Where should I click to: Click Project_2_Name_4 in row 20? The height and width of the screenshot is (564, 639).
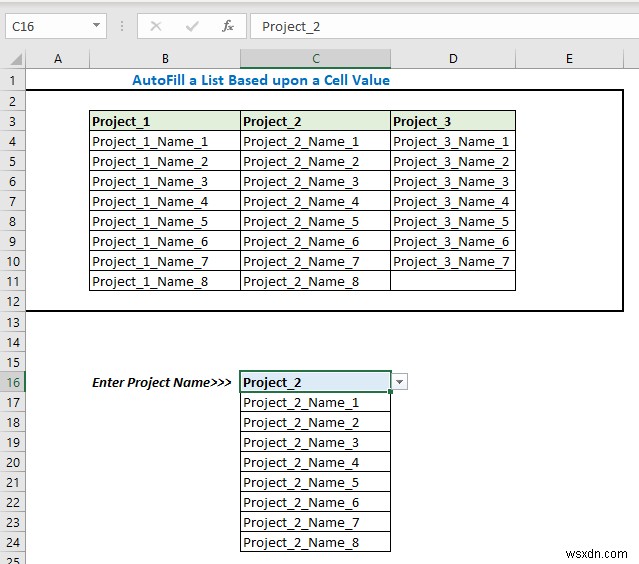click(315, 463)
